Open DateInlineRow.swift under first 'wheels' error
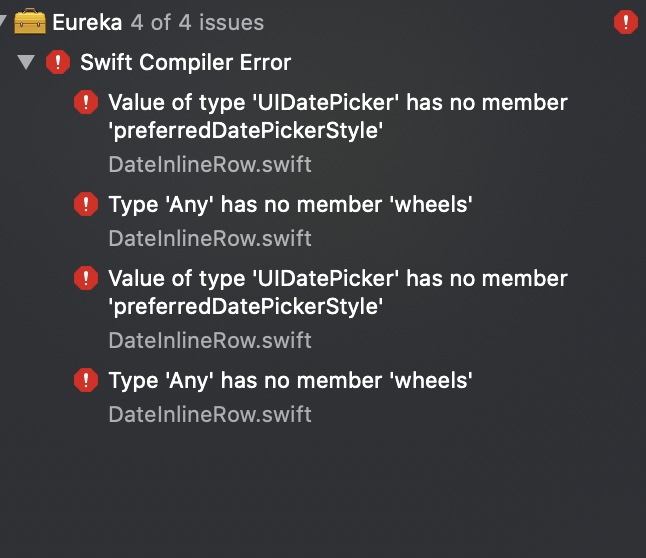 (x=210, y=238)
